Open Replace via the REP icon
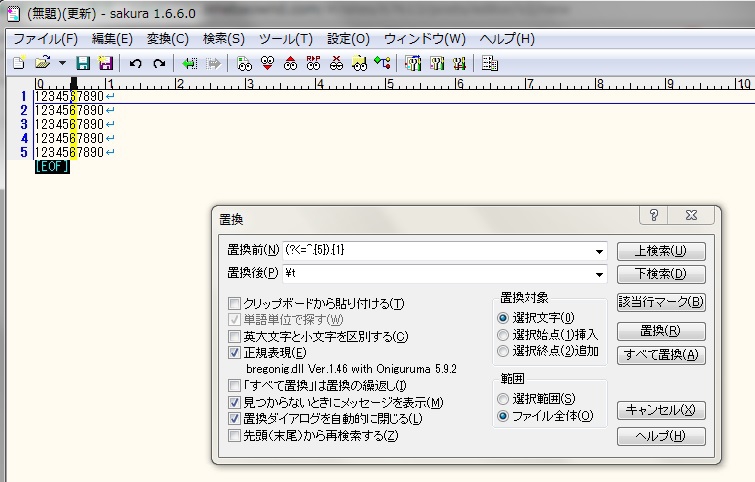Screen dimensions: 755x482 (x=313, y=63)
